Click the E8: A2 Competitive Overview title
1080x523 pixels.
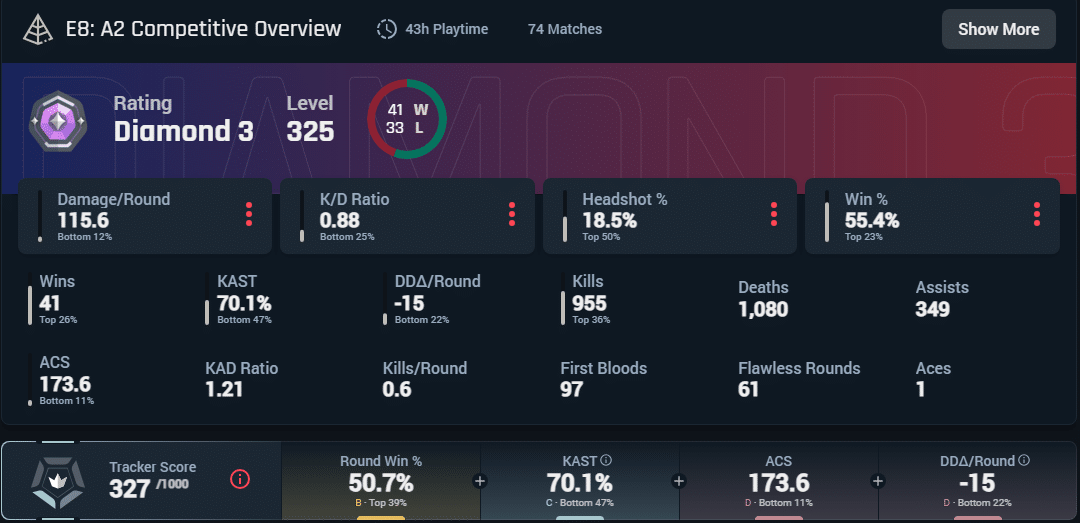pyautogui.click(x=203, y=29)
